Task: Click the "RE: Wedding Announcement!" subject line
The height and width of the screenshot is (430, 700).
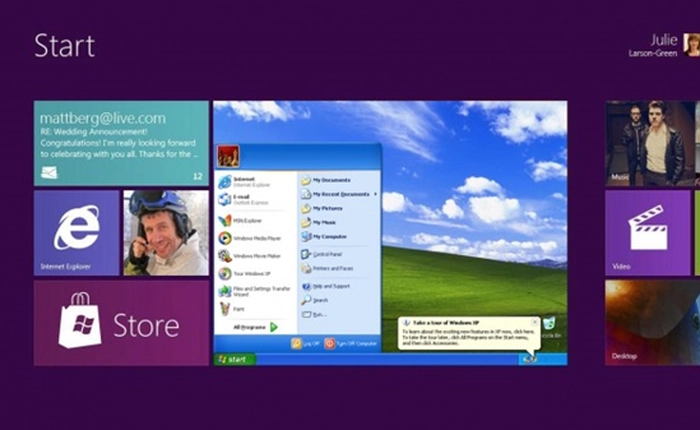Action: tap(94, 132)
